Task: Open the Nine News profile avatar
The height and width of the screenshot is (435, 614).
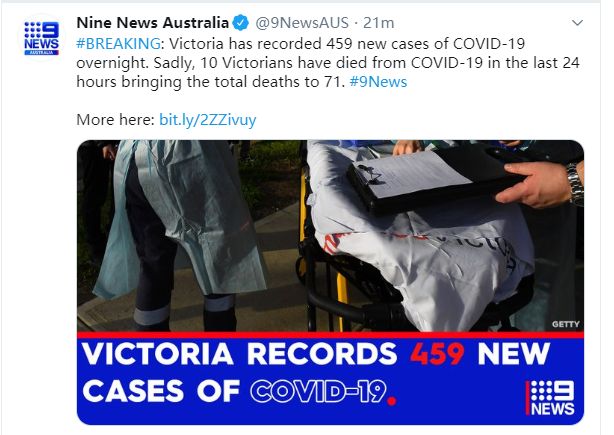Action: (42, 38)
